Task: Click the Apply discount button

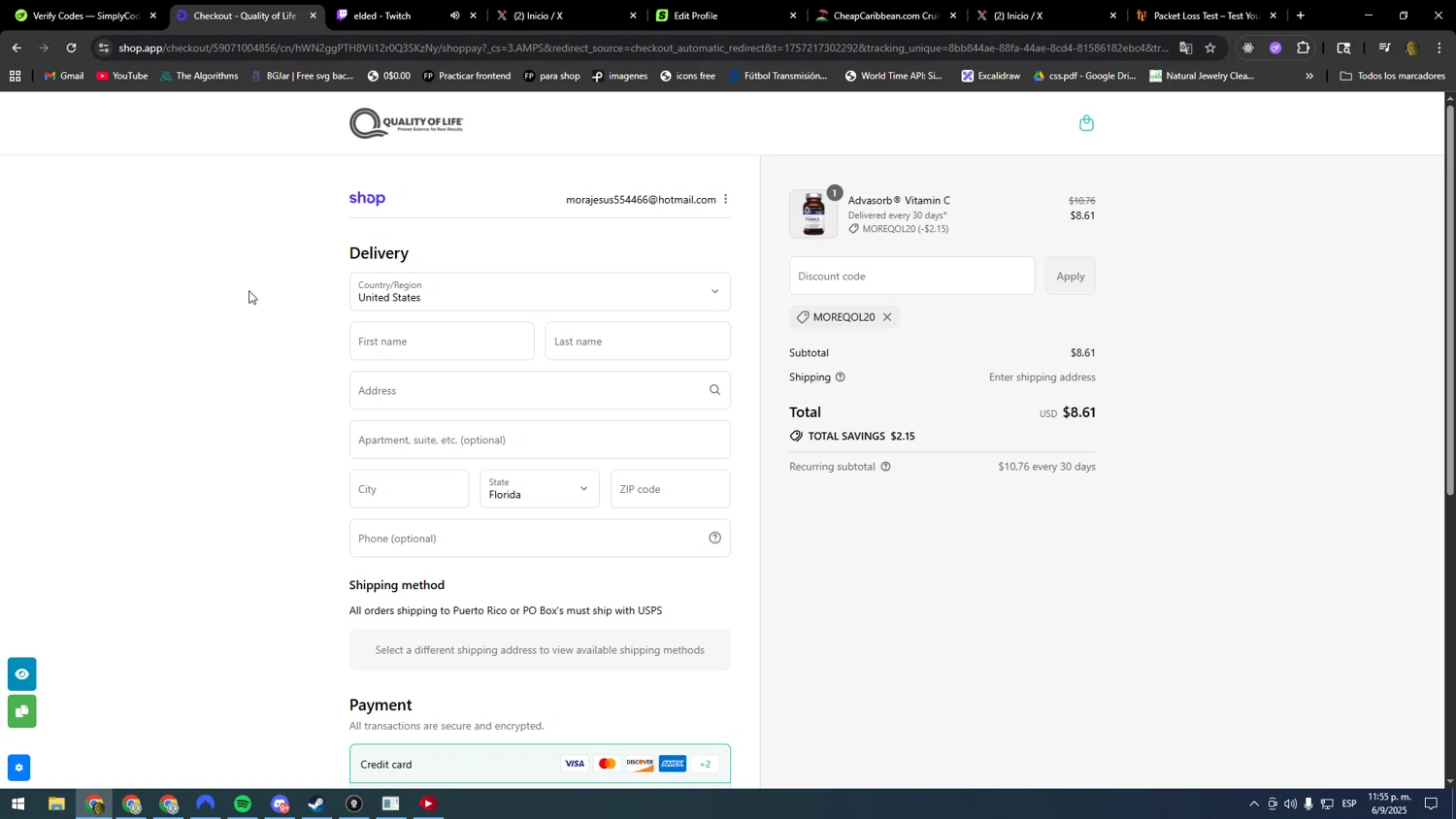Action: coord(1070,277)
